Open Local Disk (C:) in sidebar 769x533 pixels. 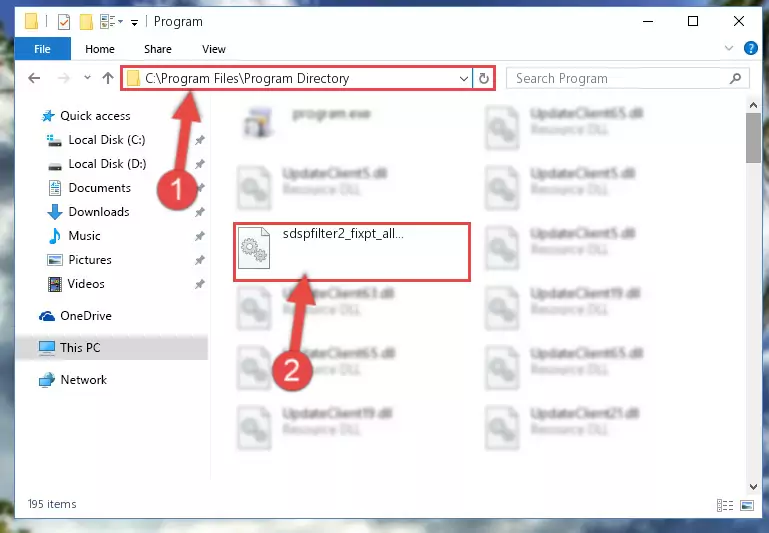[x=106, y=140]
